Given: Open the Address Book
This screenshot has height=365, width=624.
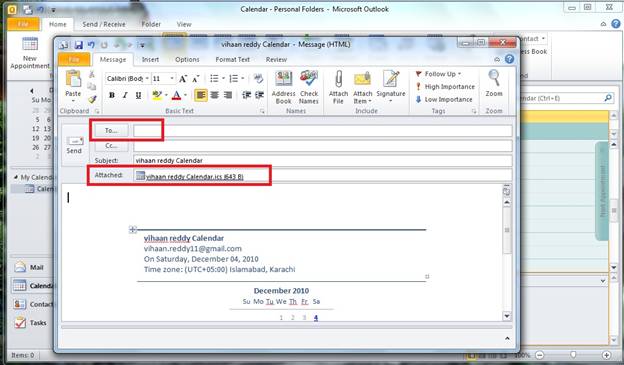Looking at the screenshot, I should point(283,87).
